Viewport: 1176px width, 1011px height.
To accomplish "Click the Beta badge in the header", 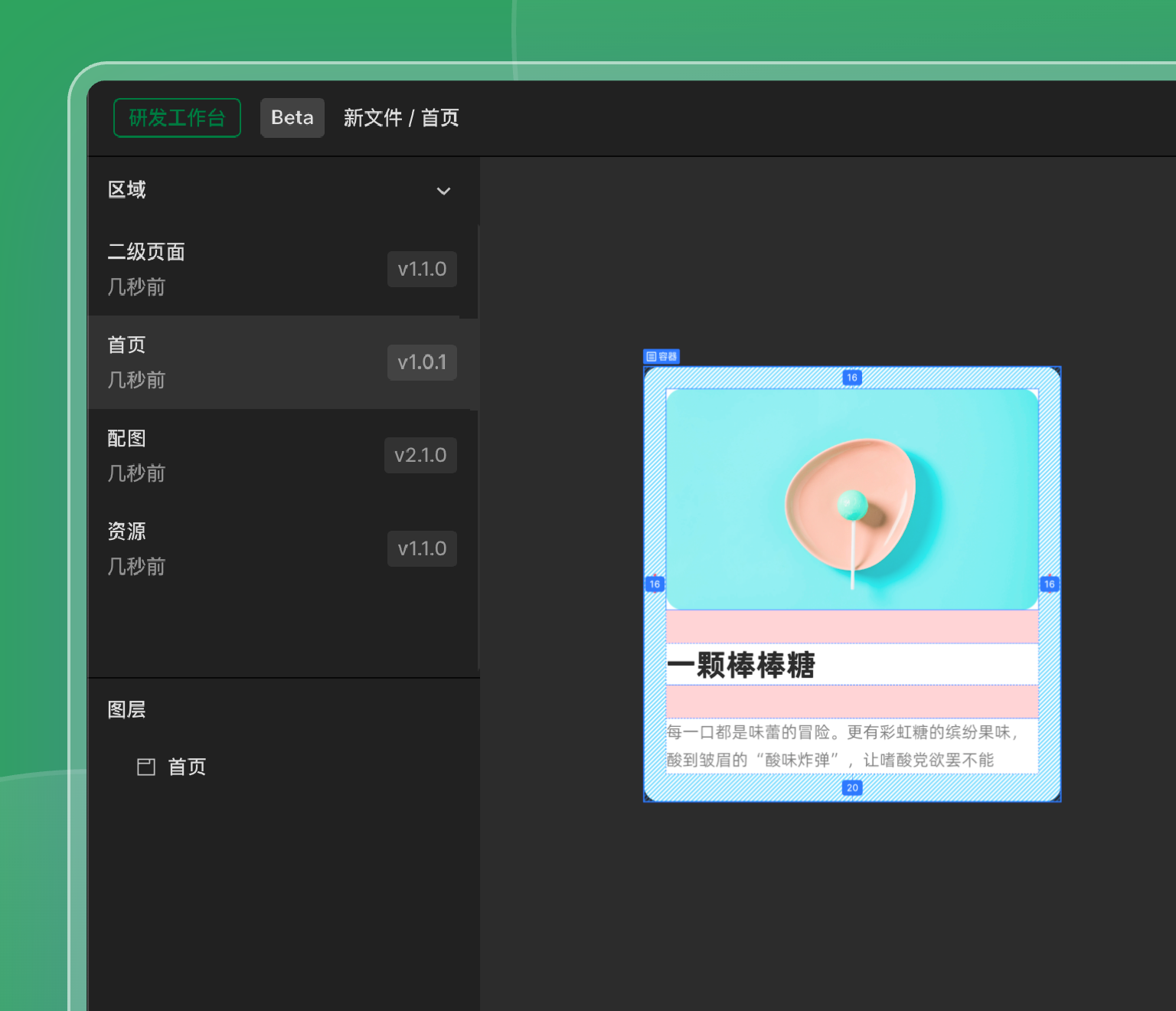I will tap(292, 118).
